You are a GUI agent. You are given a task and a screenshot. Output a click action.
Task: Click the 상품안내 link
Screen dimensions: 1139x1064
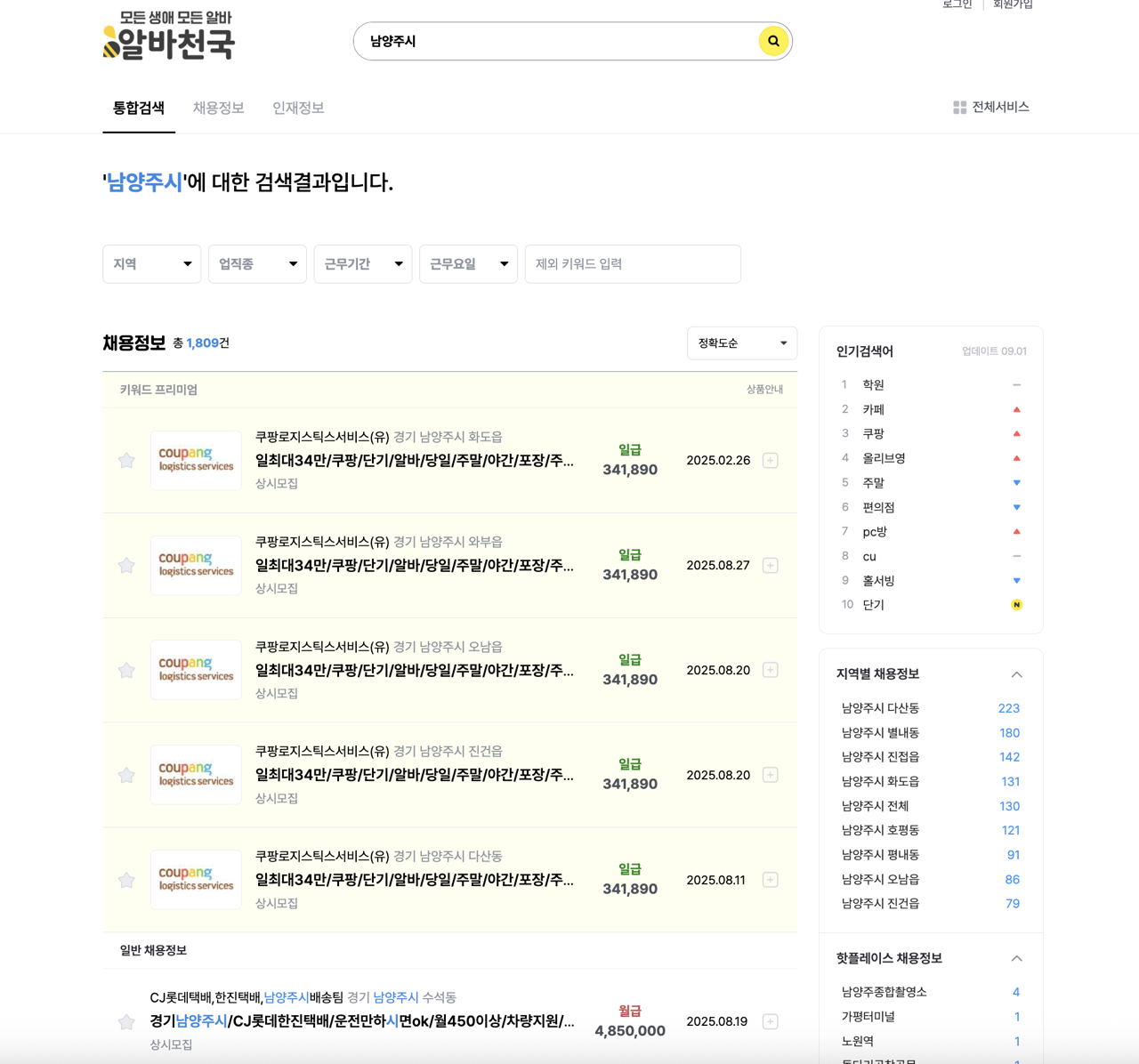pyautogui.click(x=764, y=390)
